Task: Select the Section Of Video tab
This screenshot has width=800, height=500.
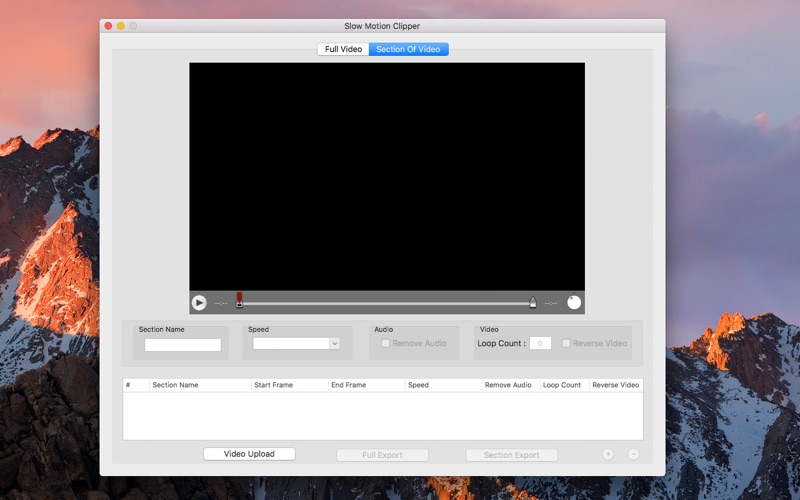Action: pos(408,49)
